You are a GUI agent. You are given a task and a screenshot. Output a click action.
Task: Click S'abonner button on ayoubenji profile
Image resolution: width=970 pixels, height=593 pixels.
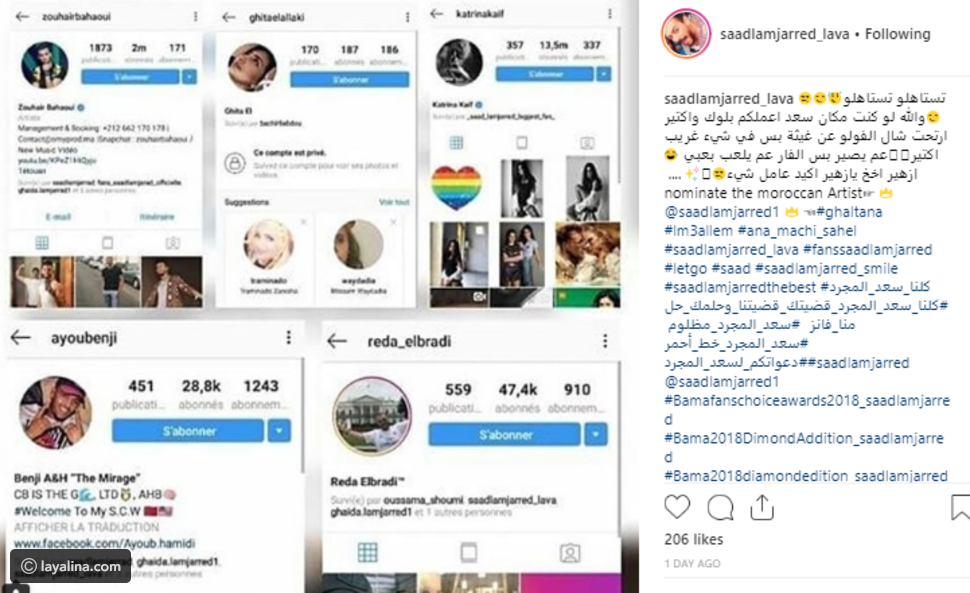[188, 431]
